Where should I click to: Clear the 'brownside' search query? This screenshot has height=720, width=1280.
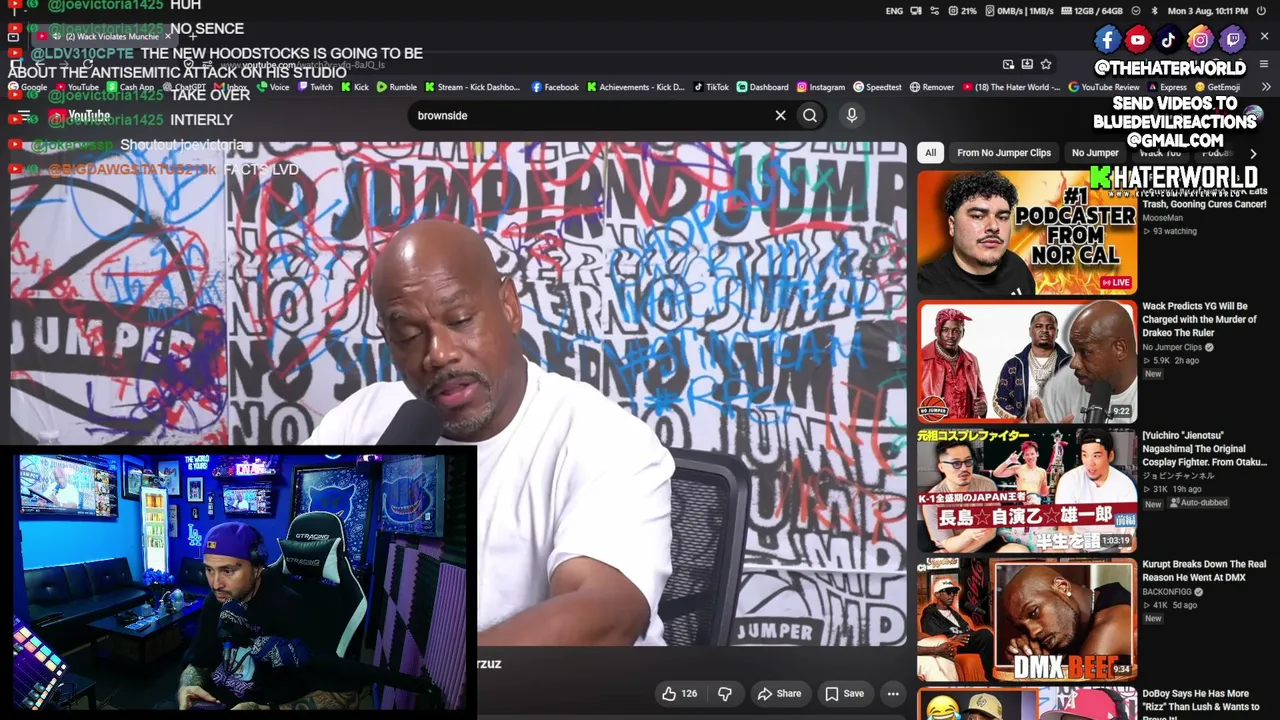(780, 115)
